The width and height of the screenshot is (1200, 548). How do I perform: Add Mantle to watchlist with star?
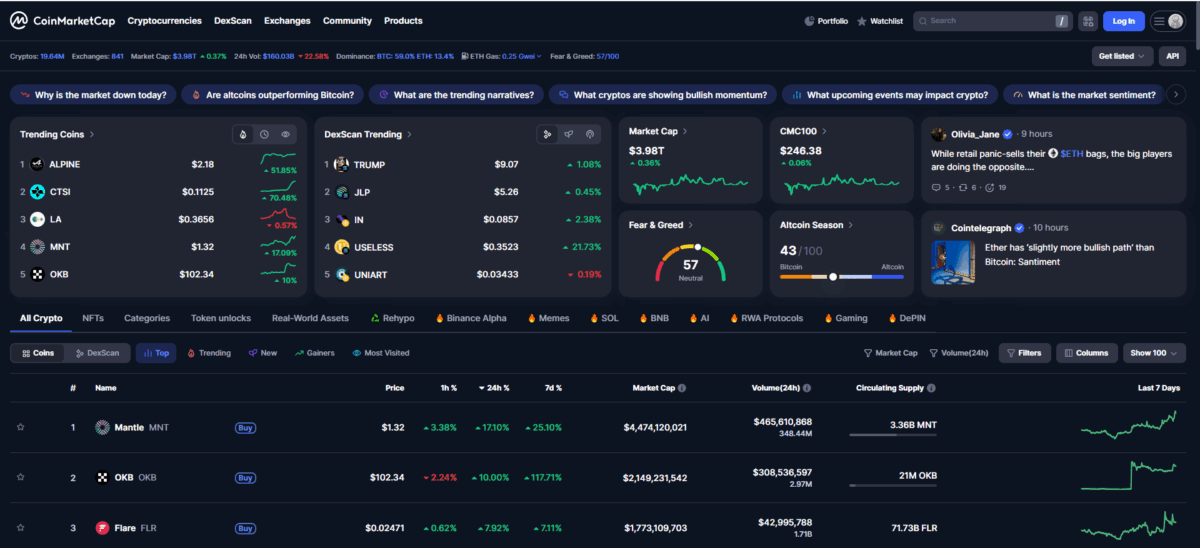[x=20, y=427]
